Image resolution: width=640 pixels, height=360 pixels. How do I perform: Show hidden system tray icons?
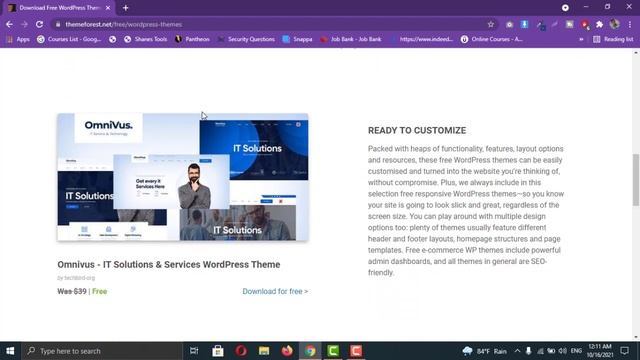pos(517,351)
